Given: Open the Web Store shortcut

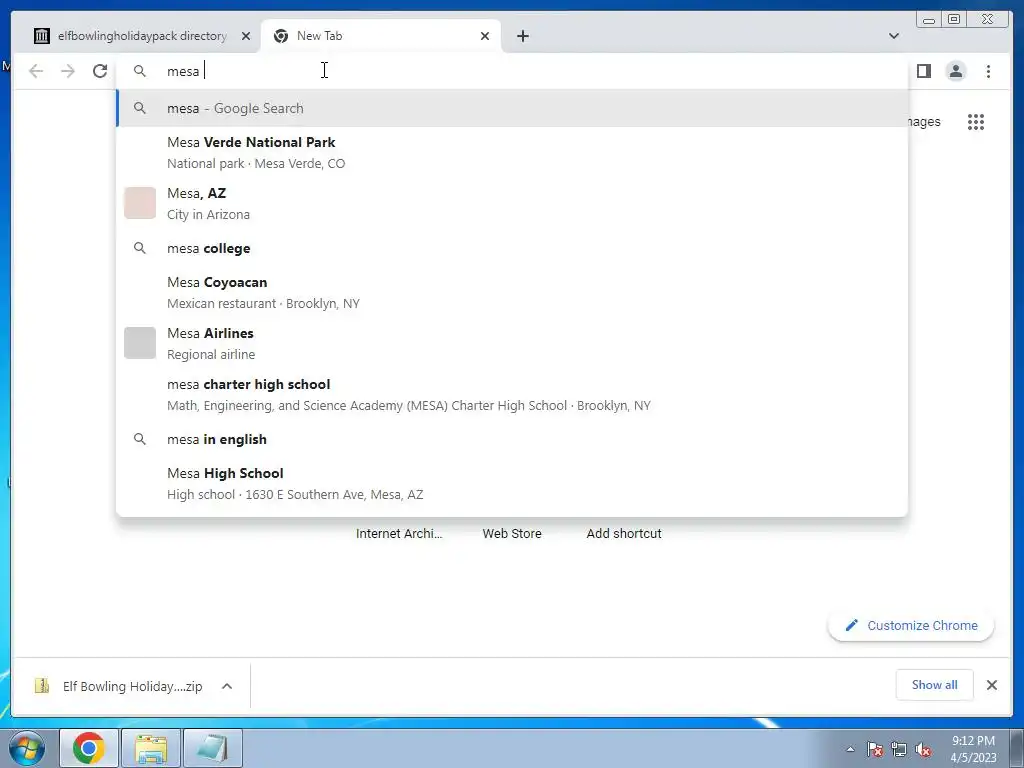Looking at the screenshot, I should (512, 534).
